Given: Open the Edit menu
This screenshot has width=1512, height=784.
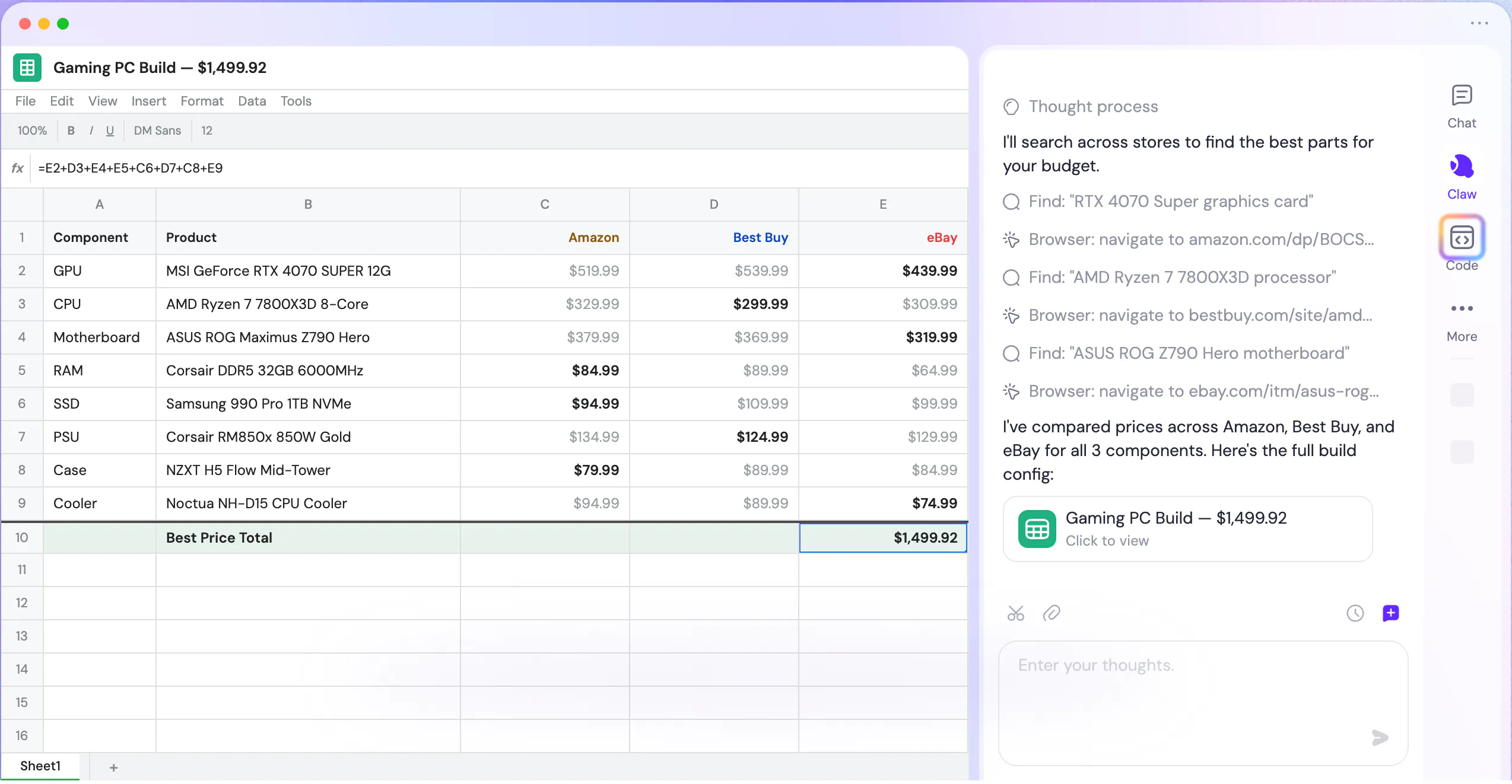Looking at the screenshot, I should 62,101.
